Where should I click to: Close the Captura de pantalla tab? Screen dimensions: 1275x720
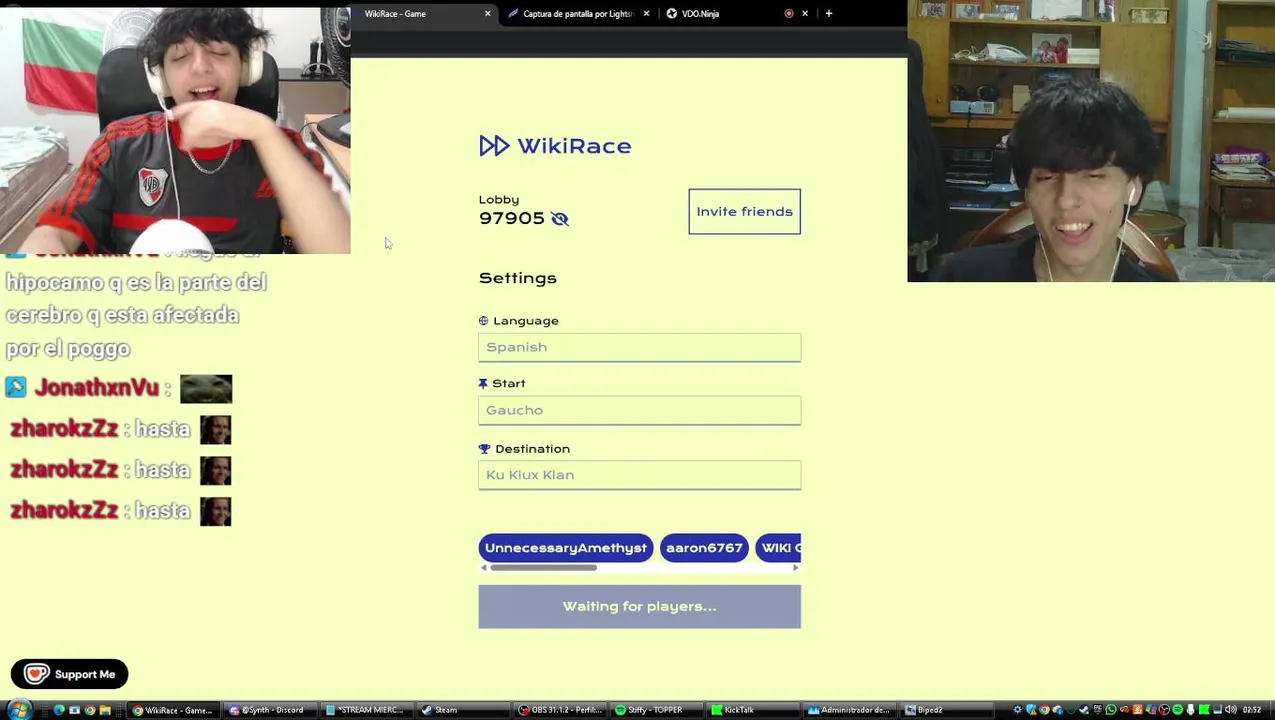(646, 14)
